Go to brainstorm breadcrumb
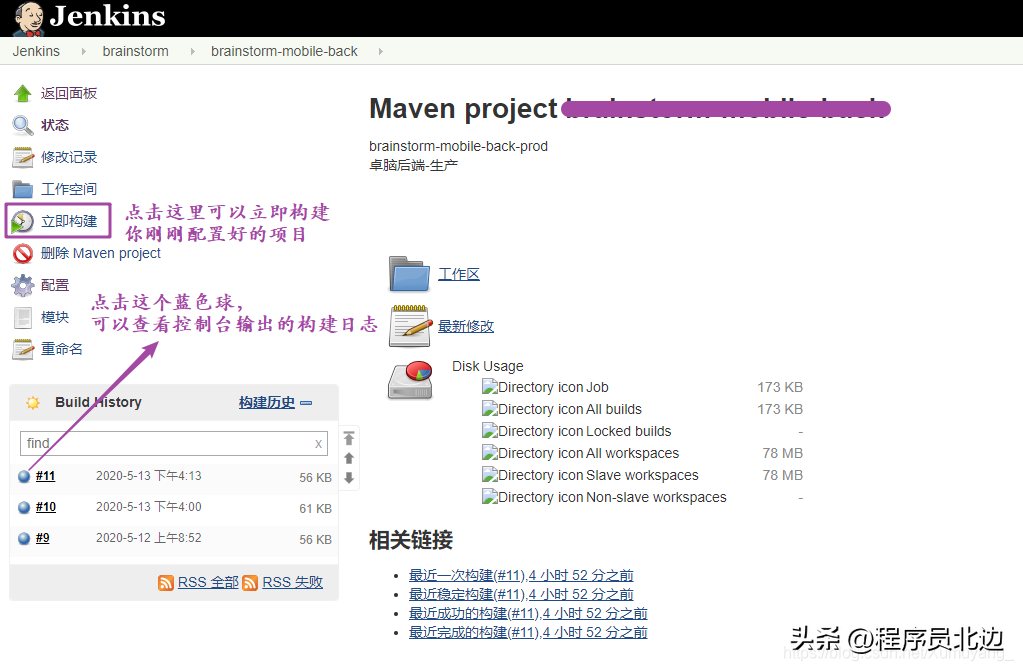Image resolution: width=1023 pixels, height=671 pixels. (x=135, y=51)
